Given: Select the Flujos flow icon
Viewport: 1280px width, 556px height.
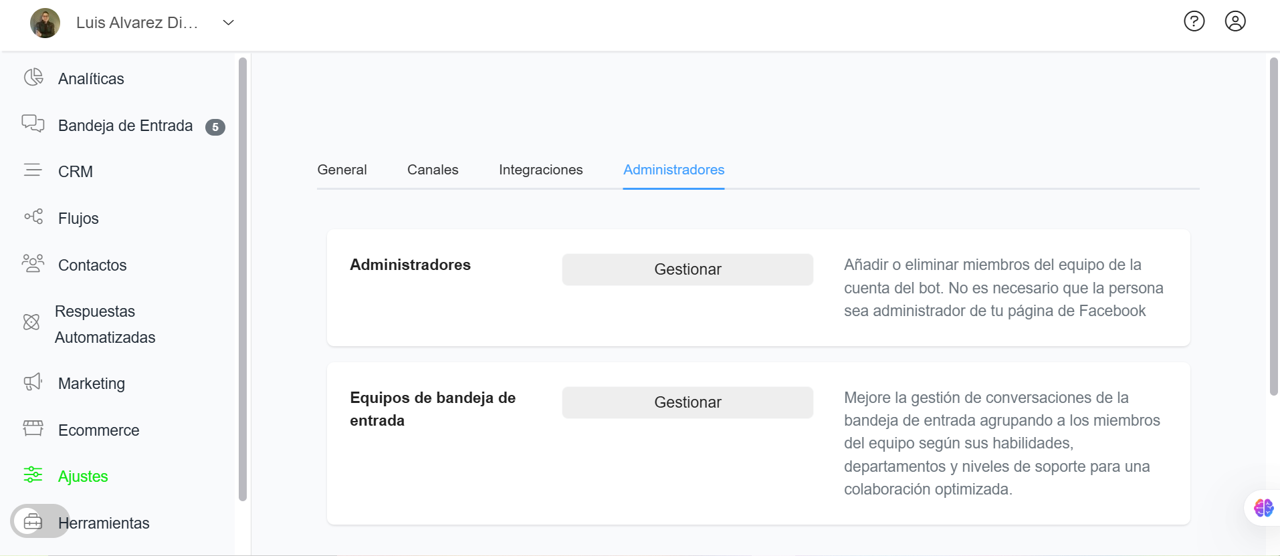Looking at the screenshot, I should [33, 217].
